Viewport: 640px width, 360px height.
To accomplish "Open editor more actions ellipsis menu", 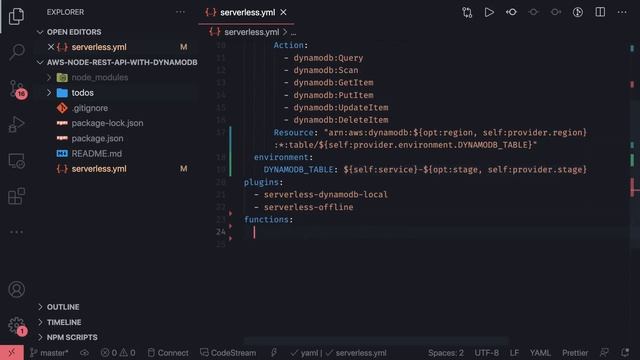I will pyautogui.click(x=622, y=12).
